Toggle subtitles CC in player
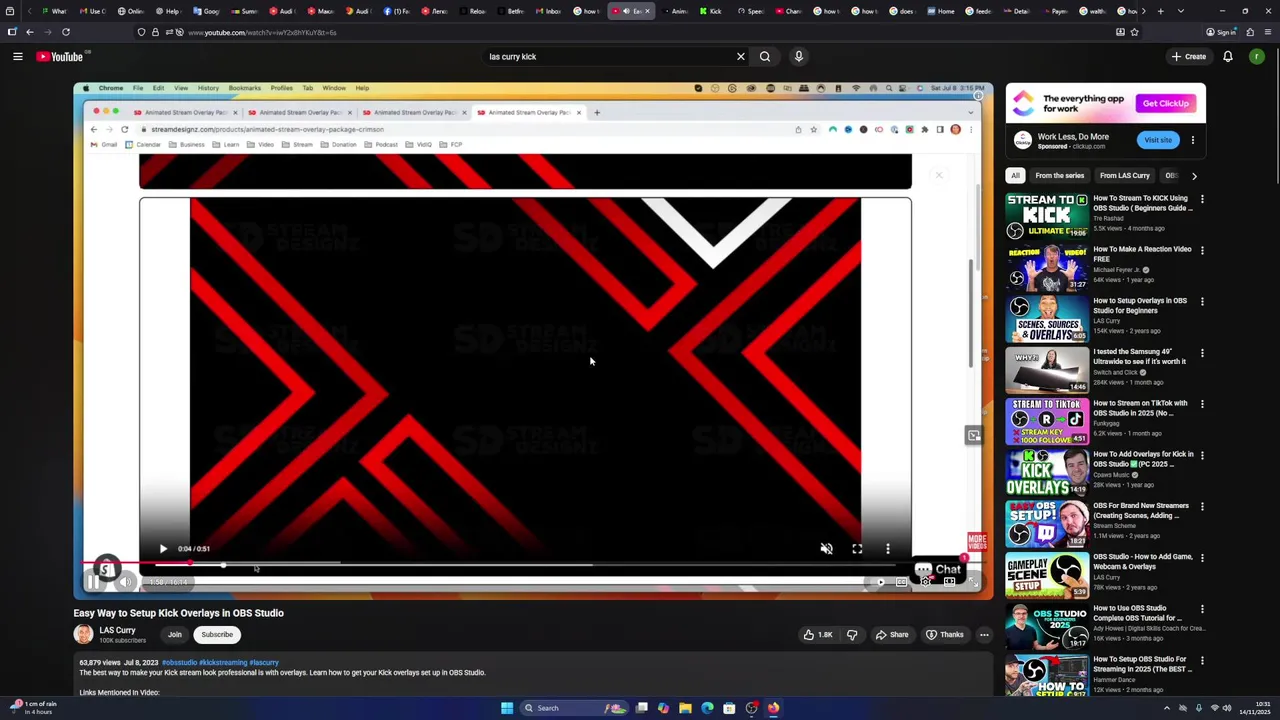Viewport: 1280px width, 720px height. point(902,582)
